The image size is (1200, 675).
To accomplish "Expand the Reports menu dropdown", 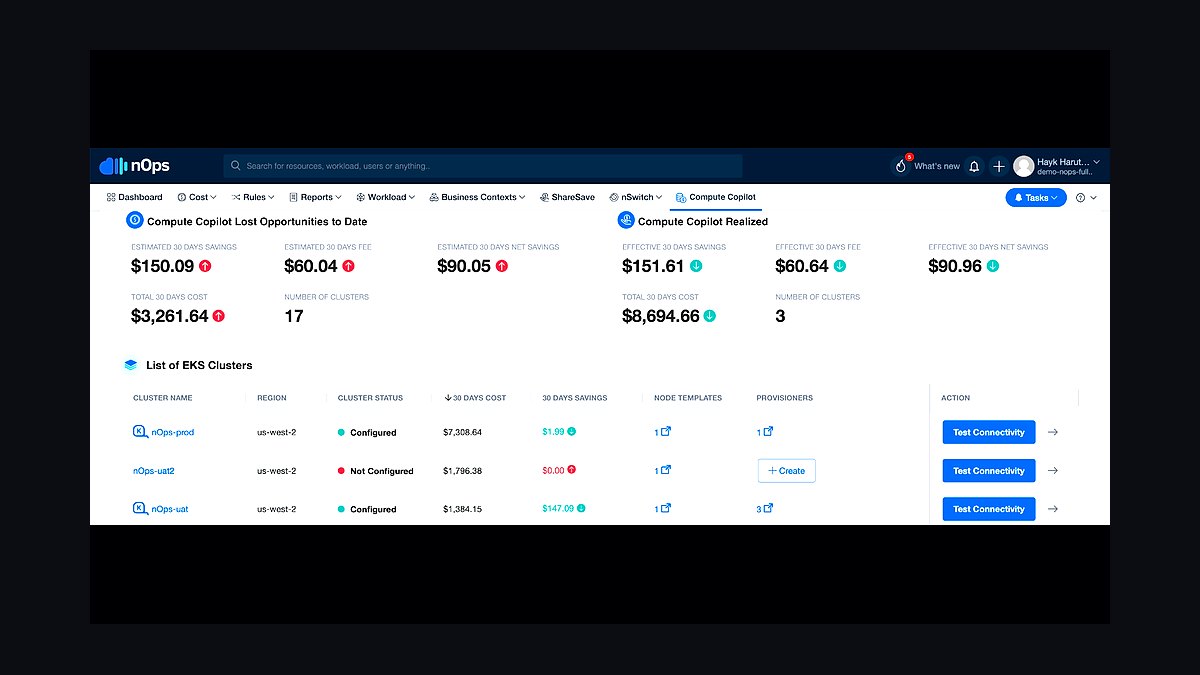I will 315,197.
